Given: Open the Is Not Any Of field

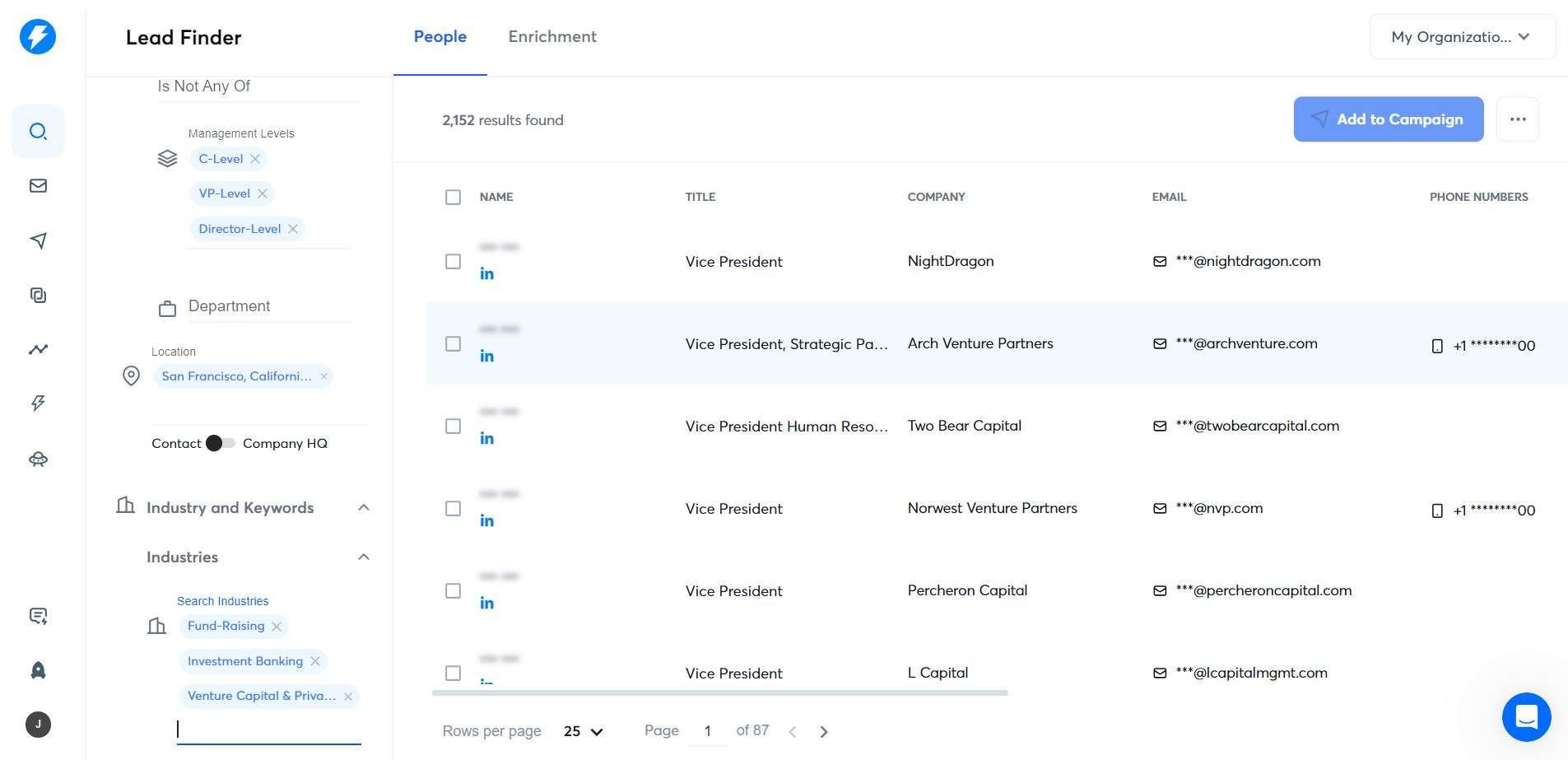Looking at the screenshot, I should tap(258, 86).
